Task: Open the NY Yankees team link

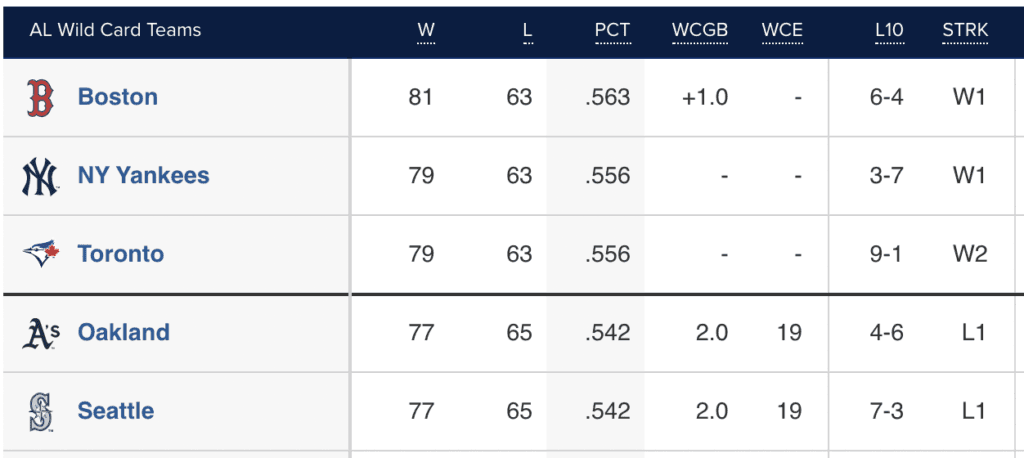Action: point(143,176)
